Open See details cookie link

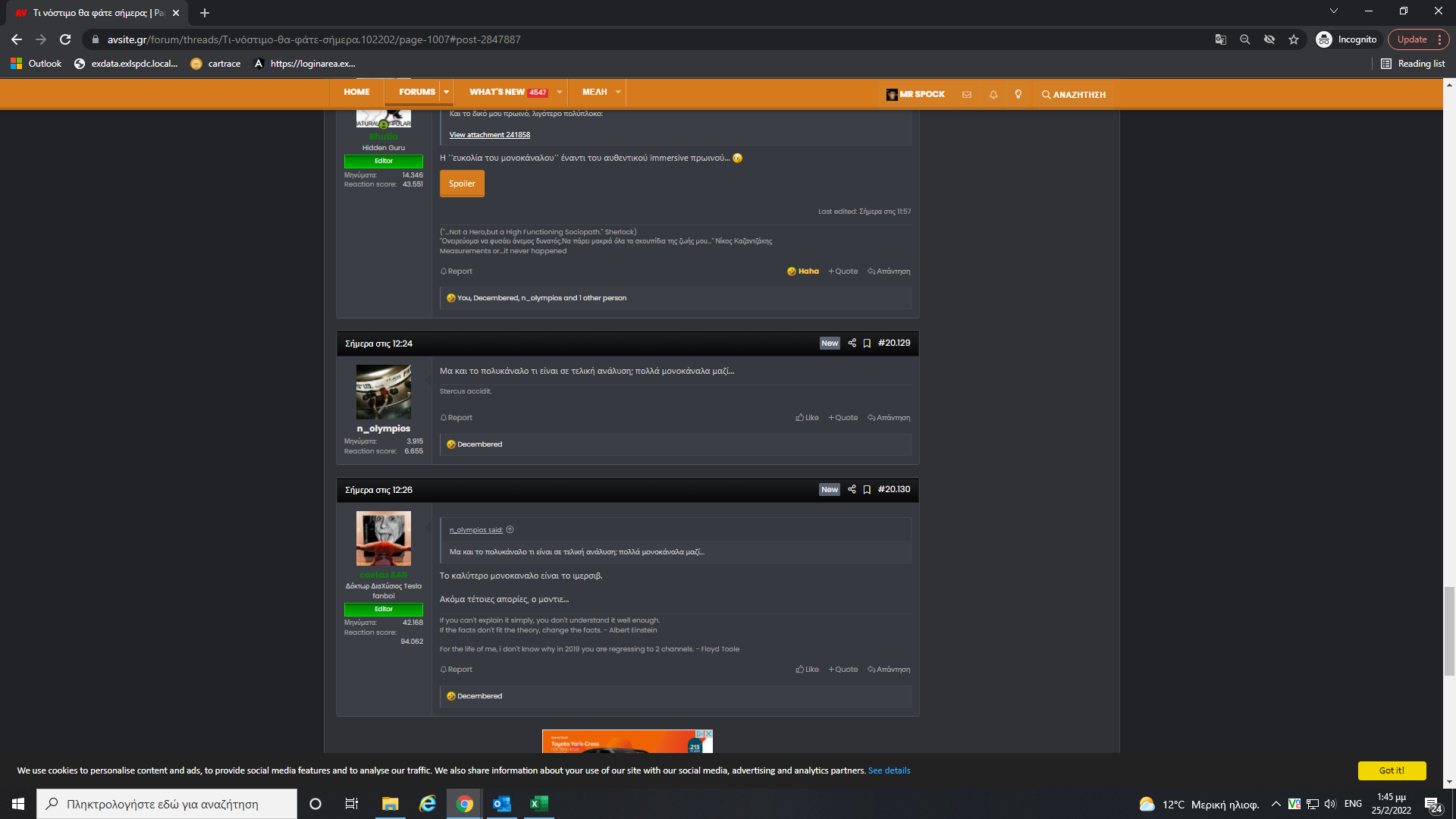pos(889,770)
